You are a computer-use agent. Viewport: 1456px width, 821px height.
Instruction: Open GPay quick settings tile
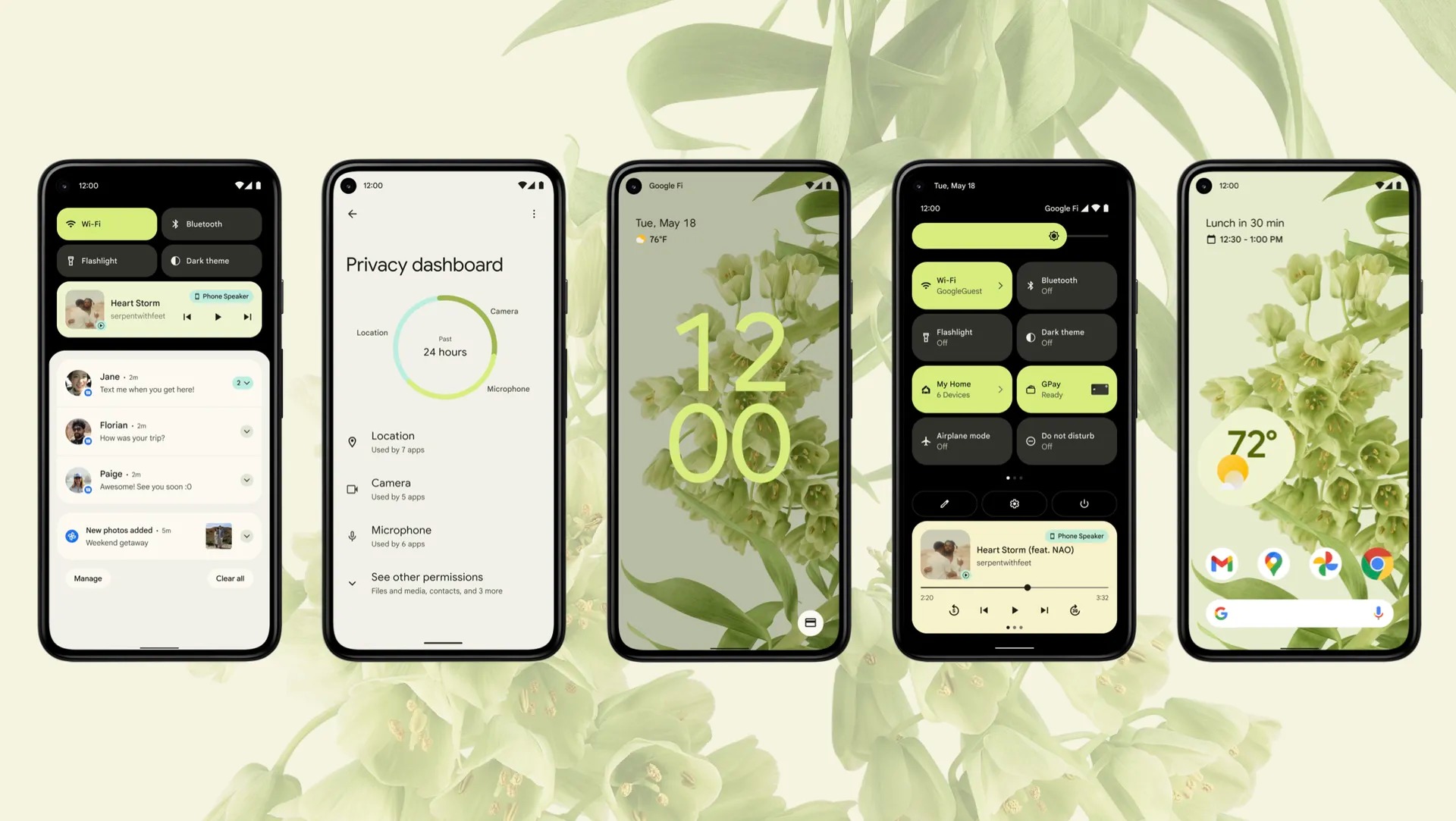[1065, 389]
